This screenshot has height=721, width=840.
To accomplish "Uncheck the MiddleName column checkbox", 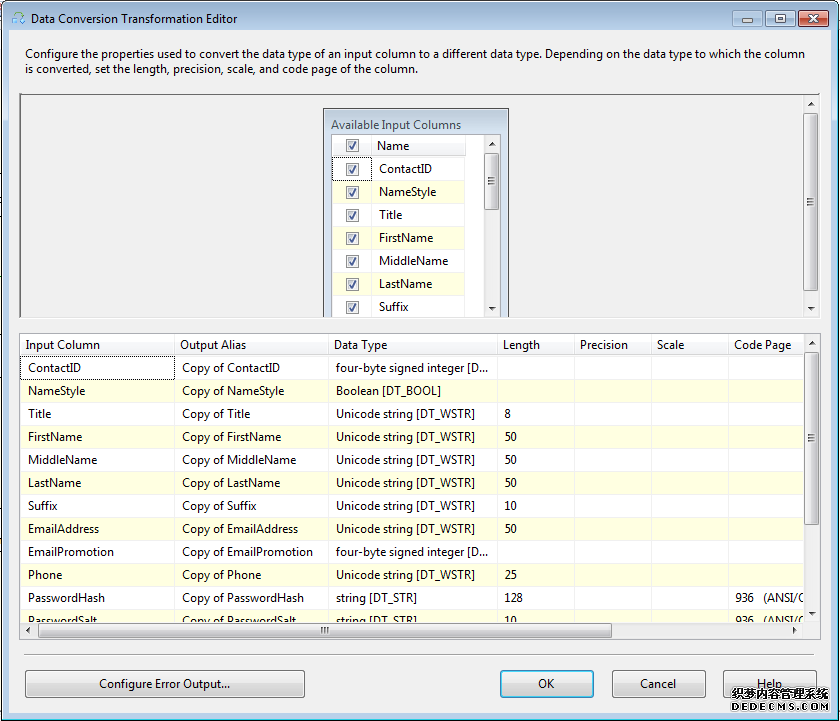I will point(352,261).
